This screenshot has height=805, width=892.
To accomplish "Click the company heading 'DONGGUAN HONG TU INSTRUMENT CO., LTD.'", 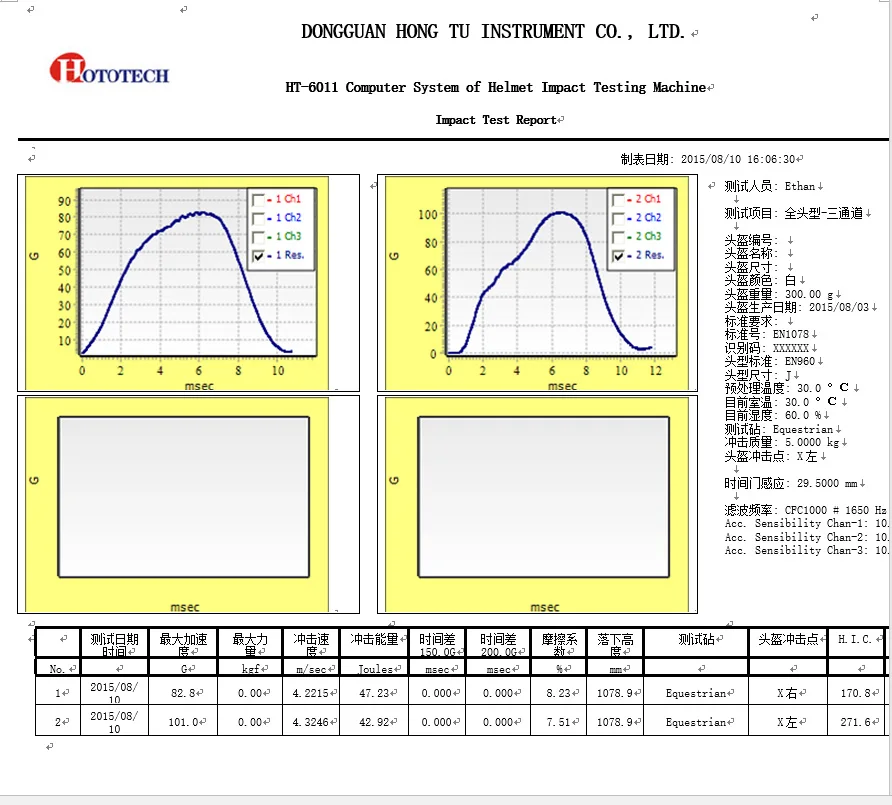I will tap(493, 32).
